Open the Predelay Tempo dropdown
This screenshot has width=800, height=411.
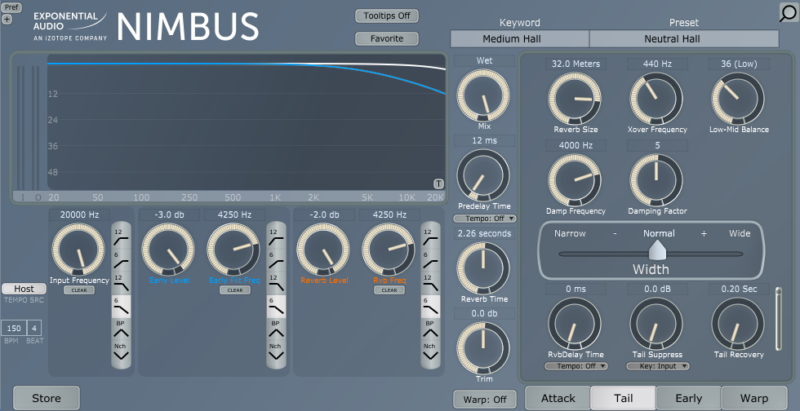(483, 218)
